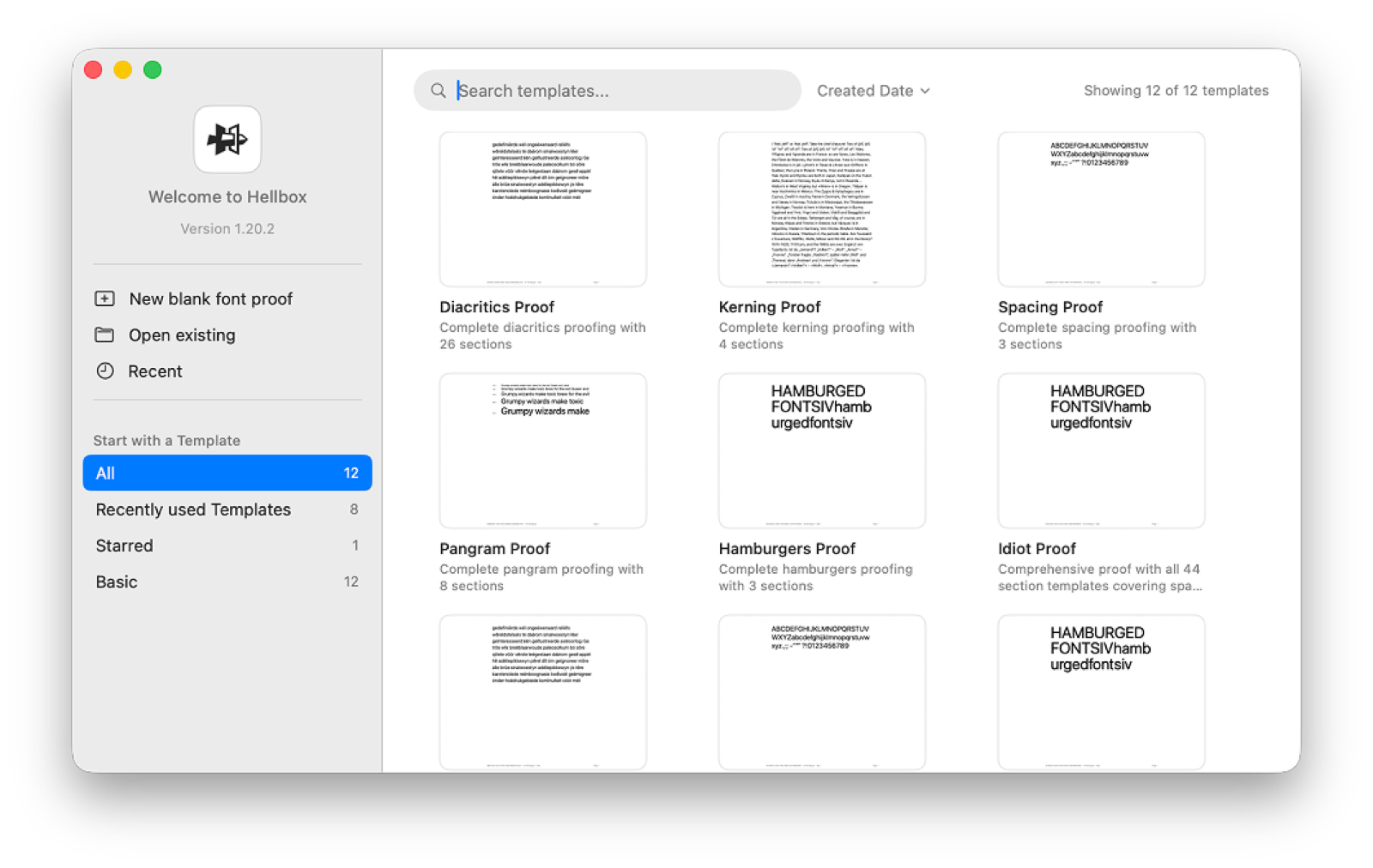Focus the Search templates field
Image resolution: width=1373 pixels, height=868 pixels.
pos(608,90)
